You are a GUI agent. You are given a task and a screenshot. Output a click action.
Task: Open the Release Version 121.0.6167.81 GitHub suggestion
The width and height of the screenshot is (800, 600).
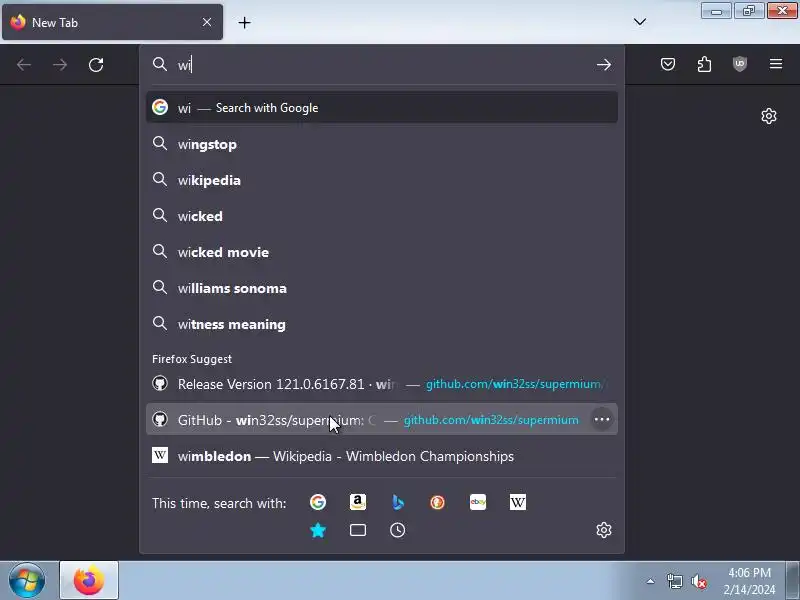[x=382, y=384]
